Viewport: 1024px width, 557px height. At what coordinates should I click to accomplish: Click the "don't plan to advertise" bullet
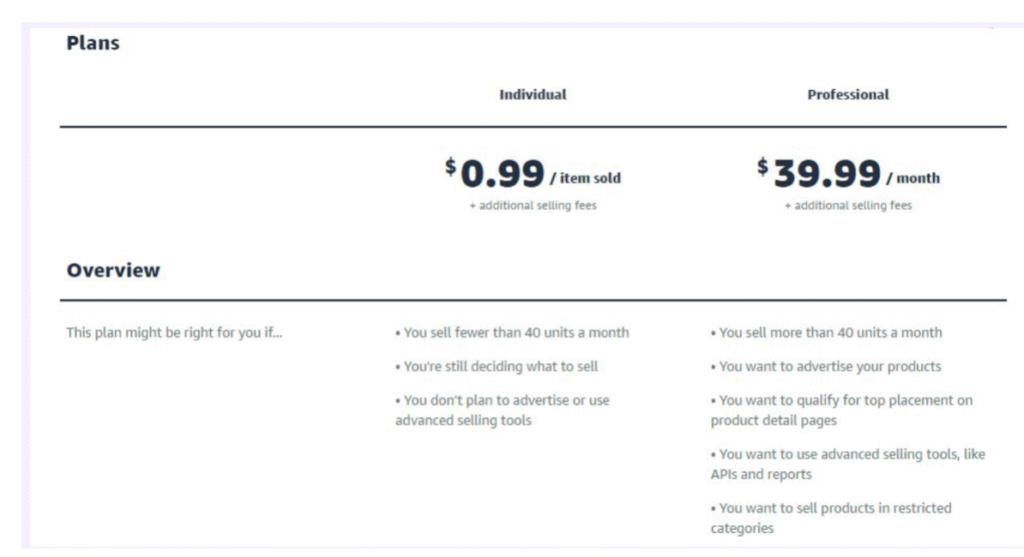pyautogui.click(x=502, y=410)
